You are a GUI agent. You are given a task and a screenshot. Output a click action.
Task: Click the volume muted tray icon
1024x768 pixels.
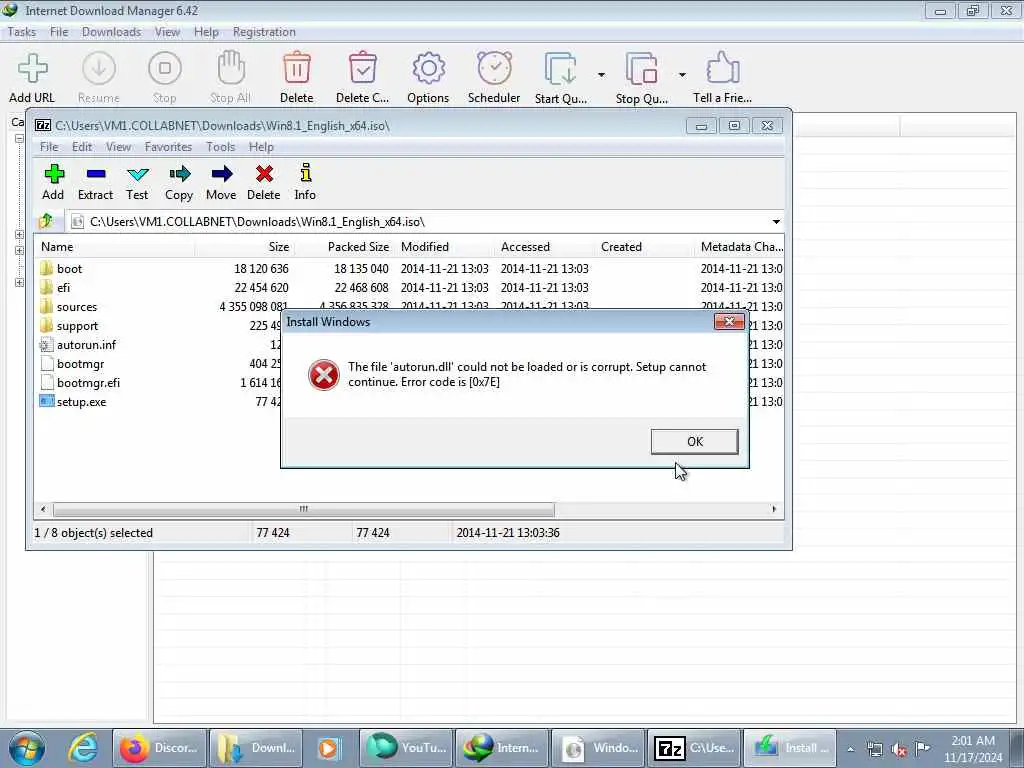tap(899, 748)
